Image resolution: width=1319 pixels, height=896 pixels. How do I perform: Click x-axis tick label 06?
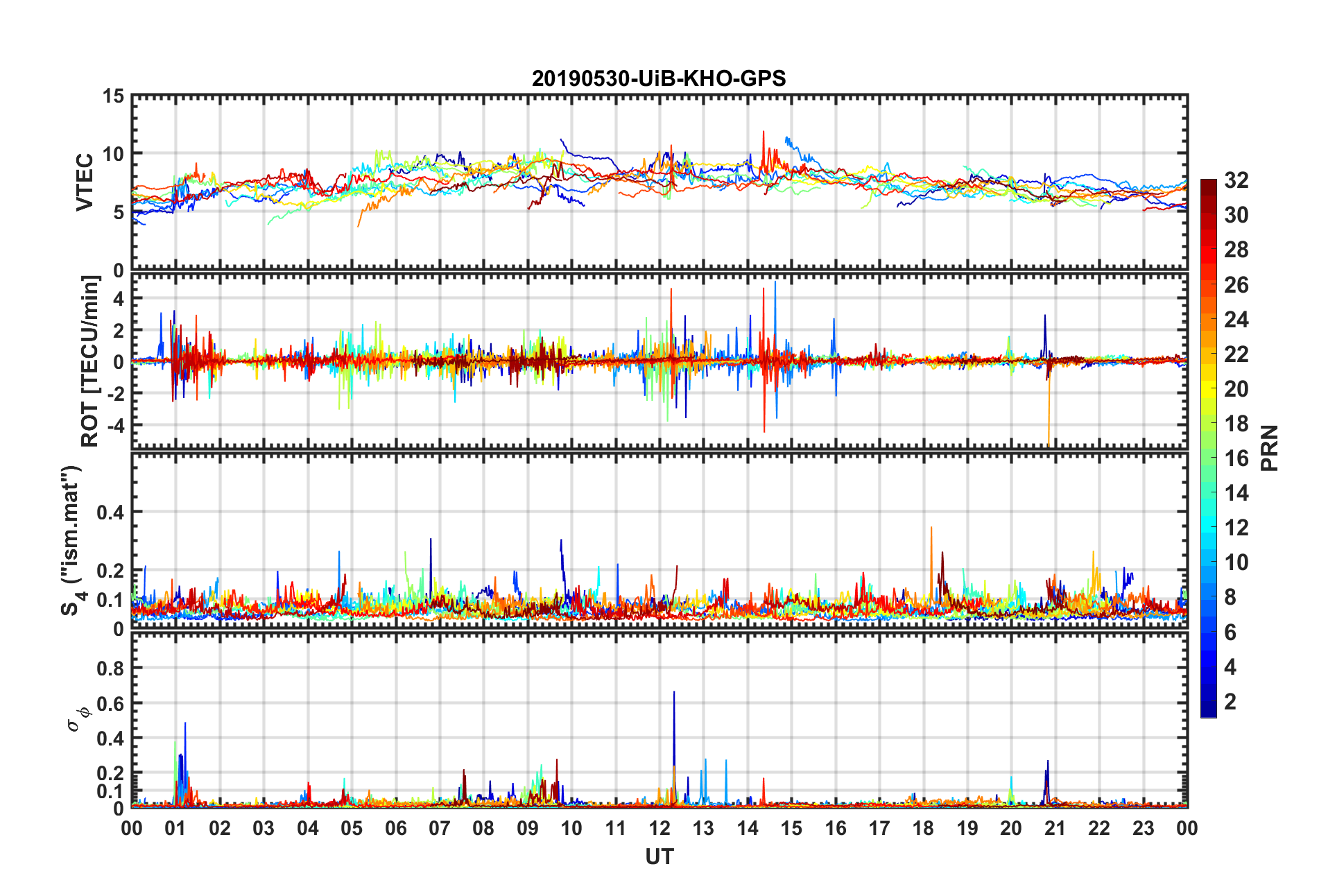395,829
